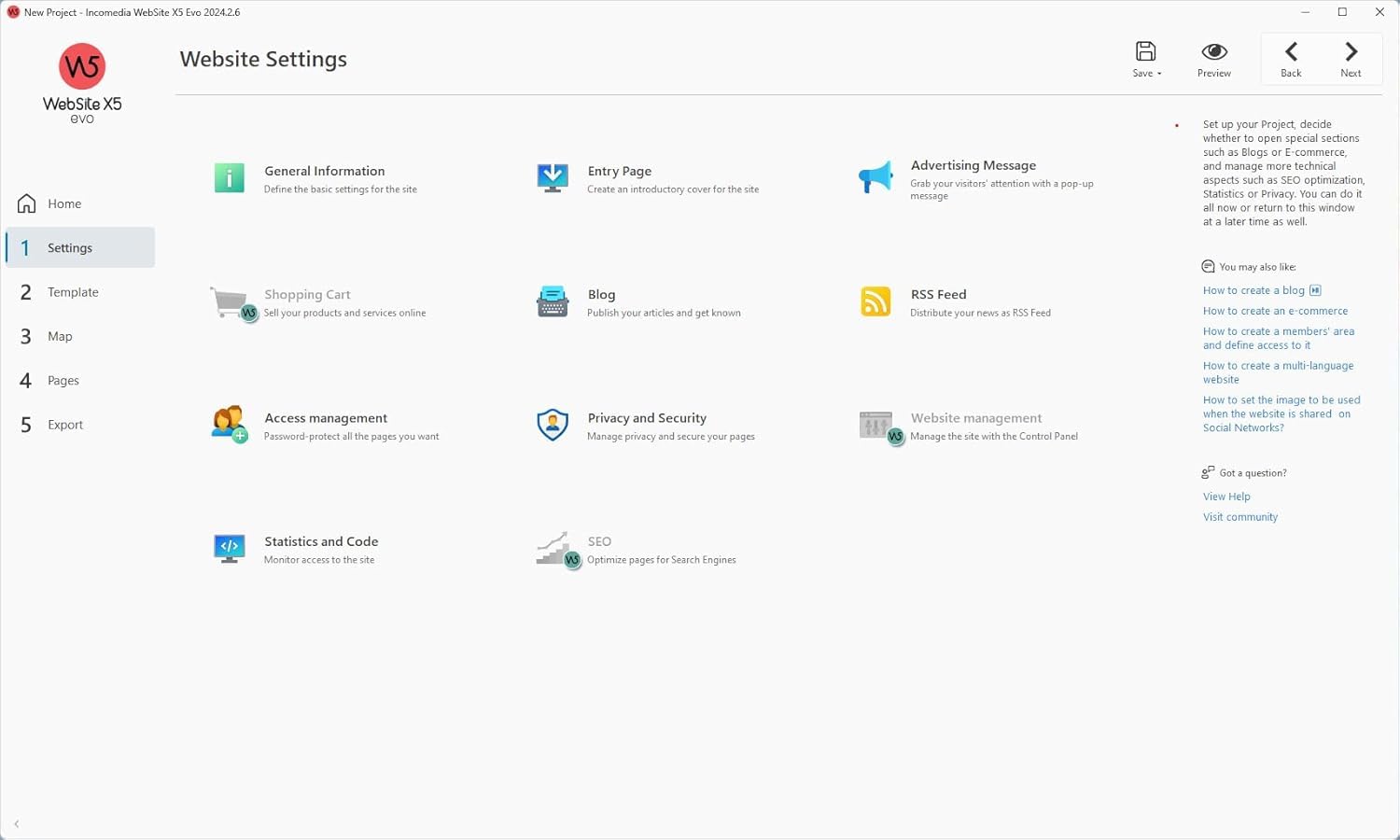Go Next with the right chevron
The height and width of the screenshot is (840, 1400).
1351,51
